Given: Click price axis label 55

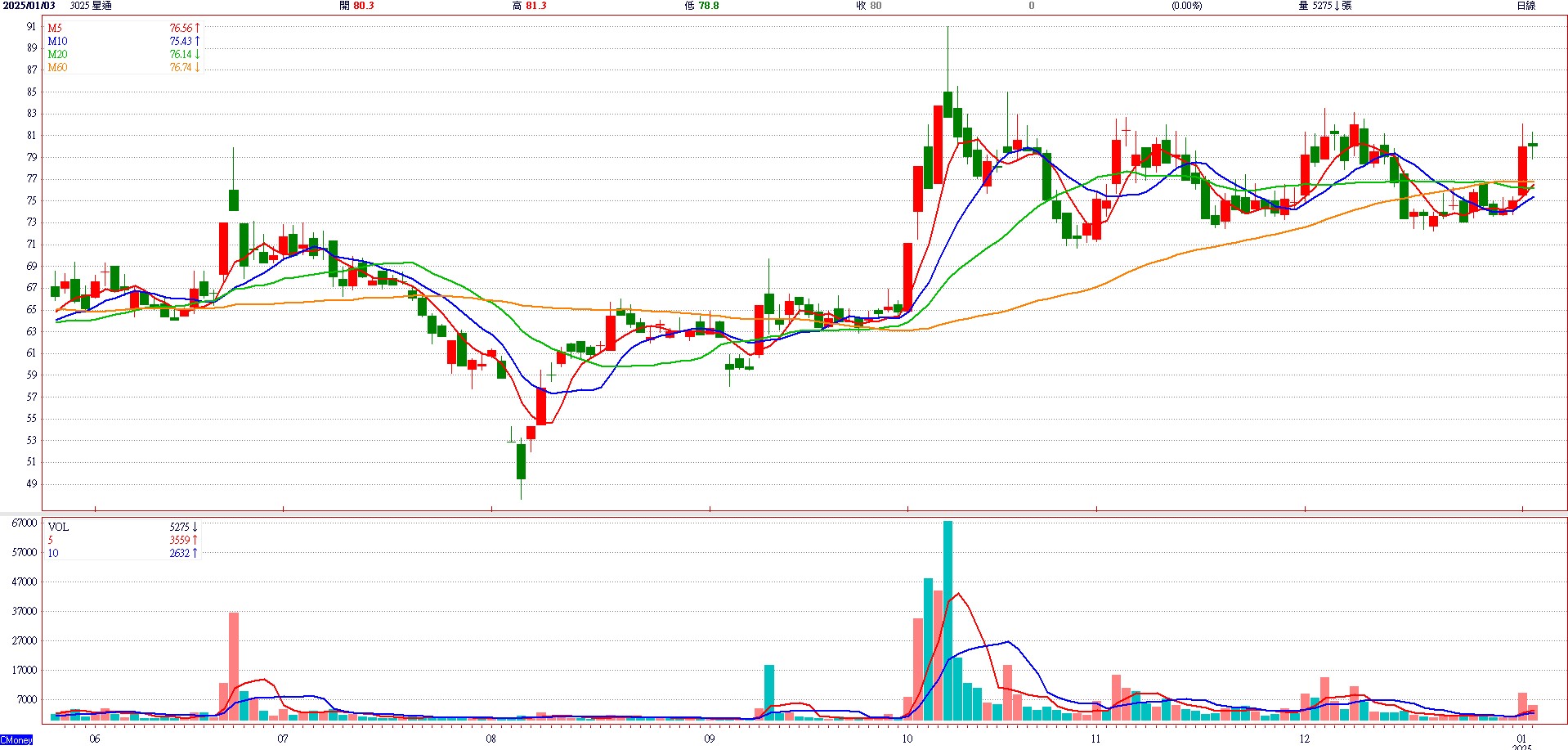Looking at the screenshot, I should pos(32,418).
